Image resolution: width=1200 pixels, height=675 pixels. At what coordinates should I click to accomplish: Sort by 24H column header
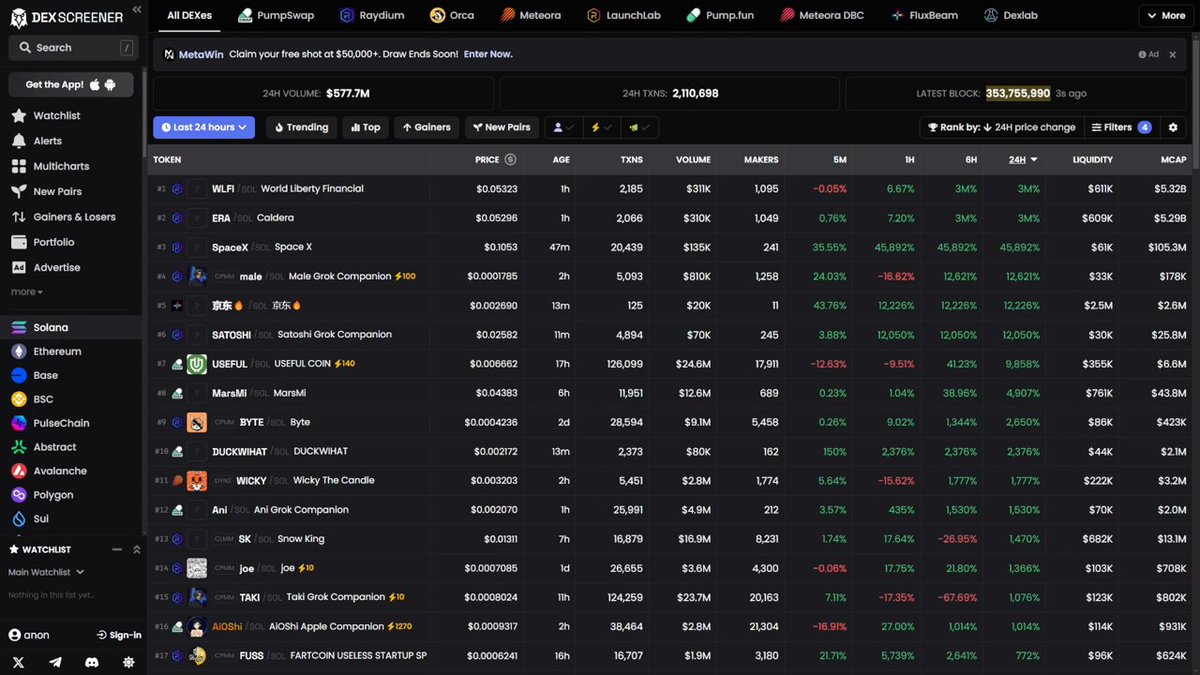[x=1022, y=160]
